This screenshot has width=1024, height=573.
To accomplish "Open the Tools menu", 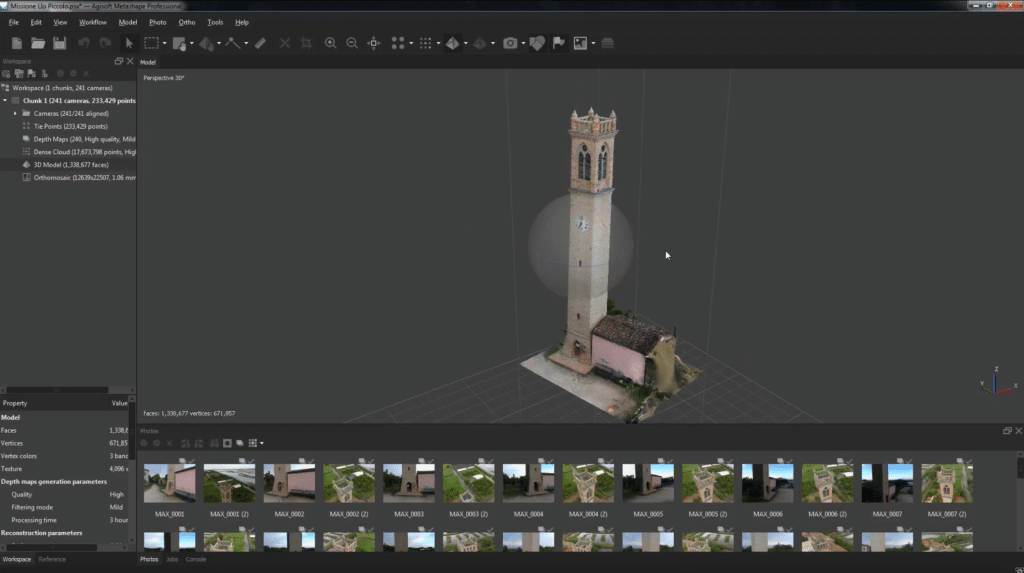I will [215, 22].
